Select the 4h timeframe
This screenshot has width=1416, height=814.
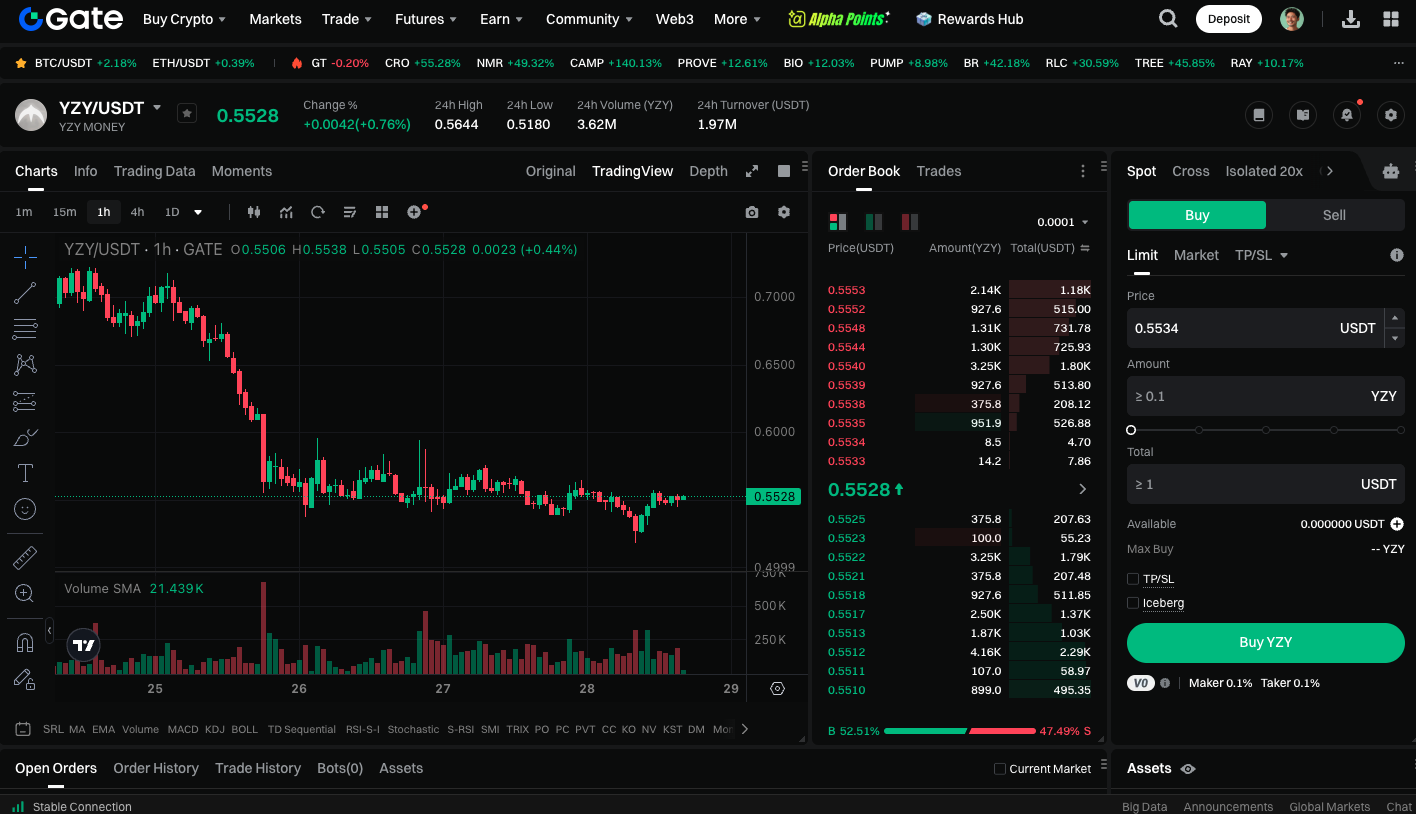[137, 212]
